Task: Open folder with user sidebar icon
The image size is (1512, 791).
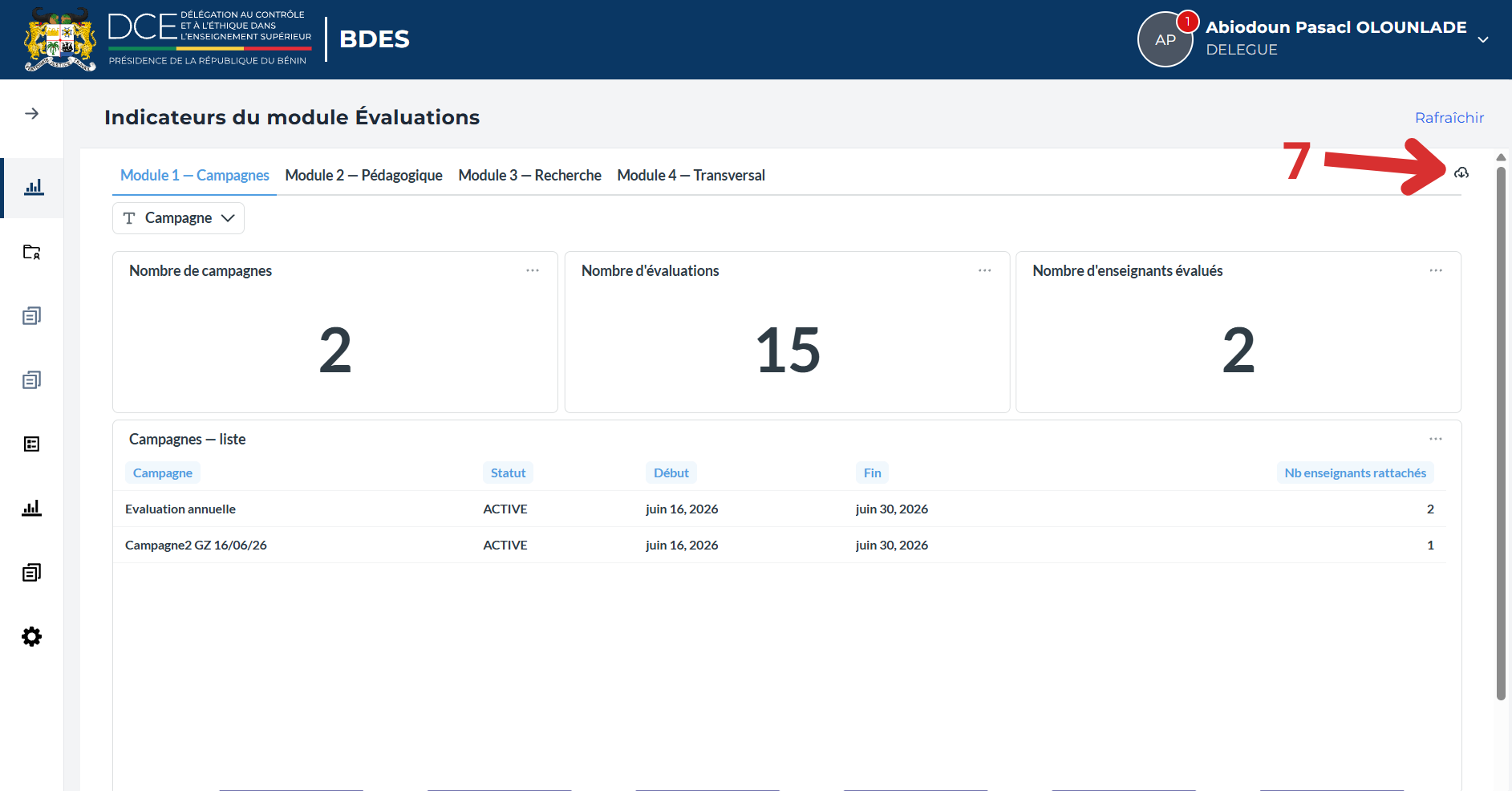Action: (x=31, y=252)
